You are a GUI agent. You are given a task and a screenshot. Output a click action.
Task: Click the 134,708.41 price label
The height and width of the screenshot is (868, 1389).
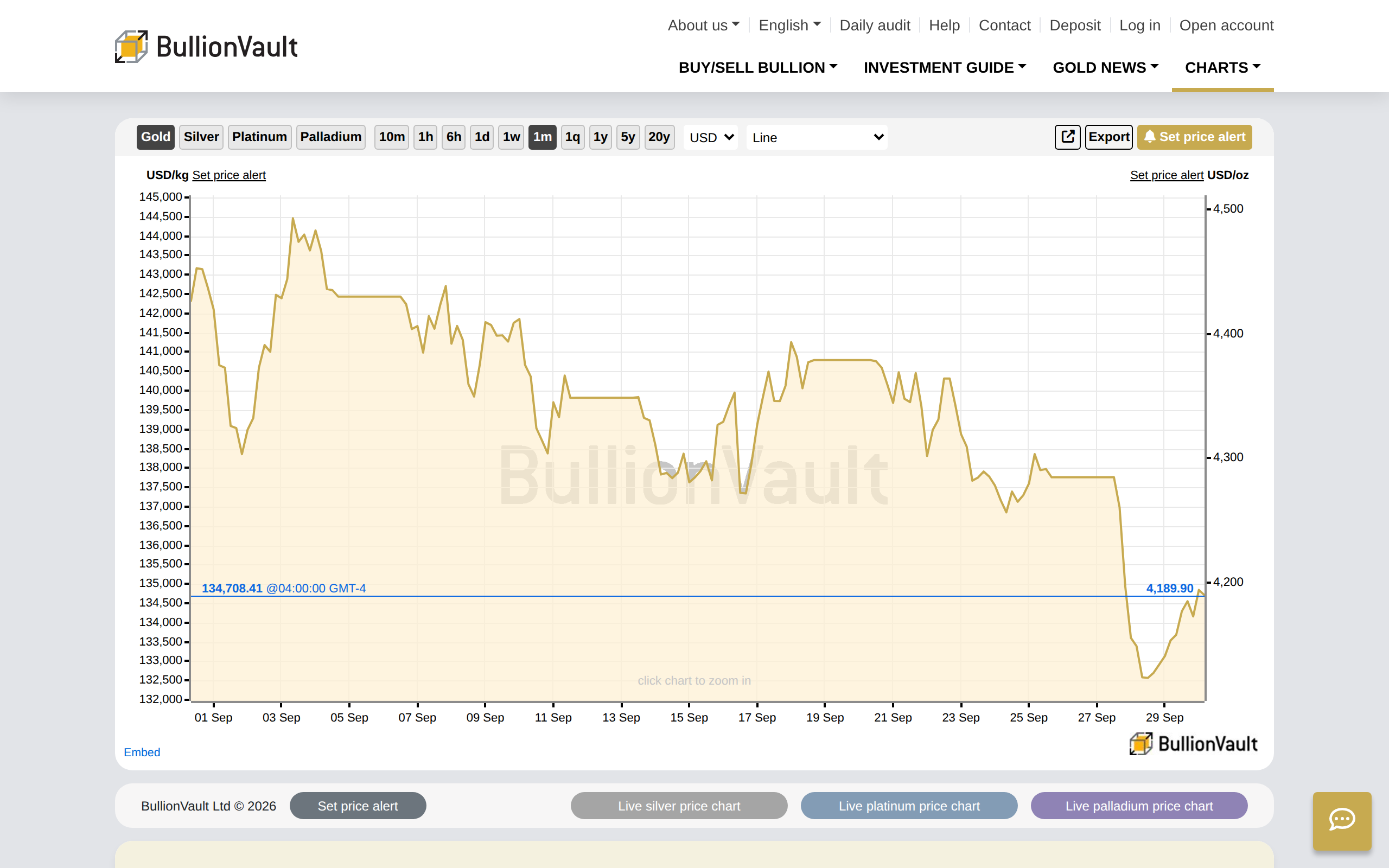tap(232, 589)
